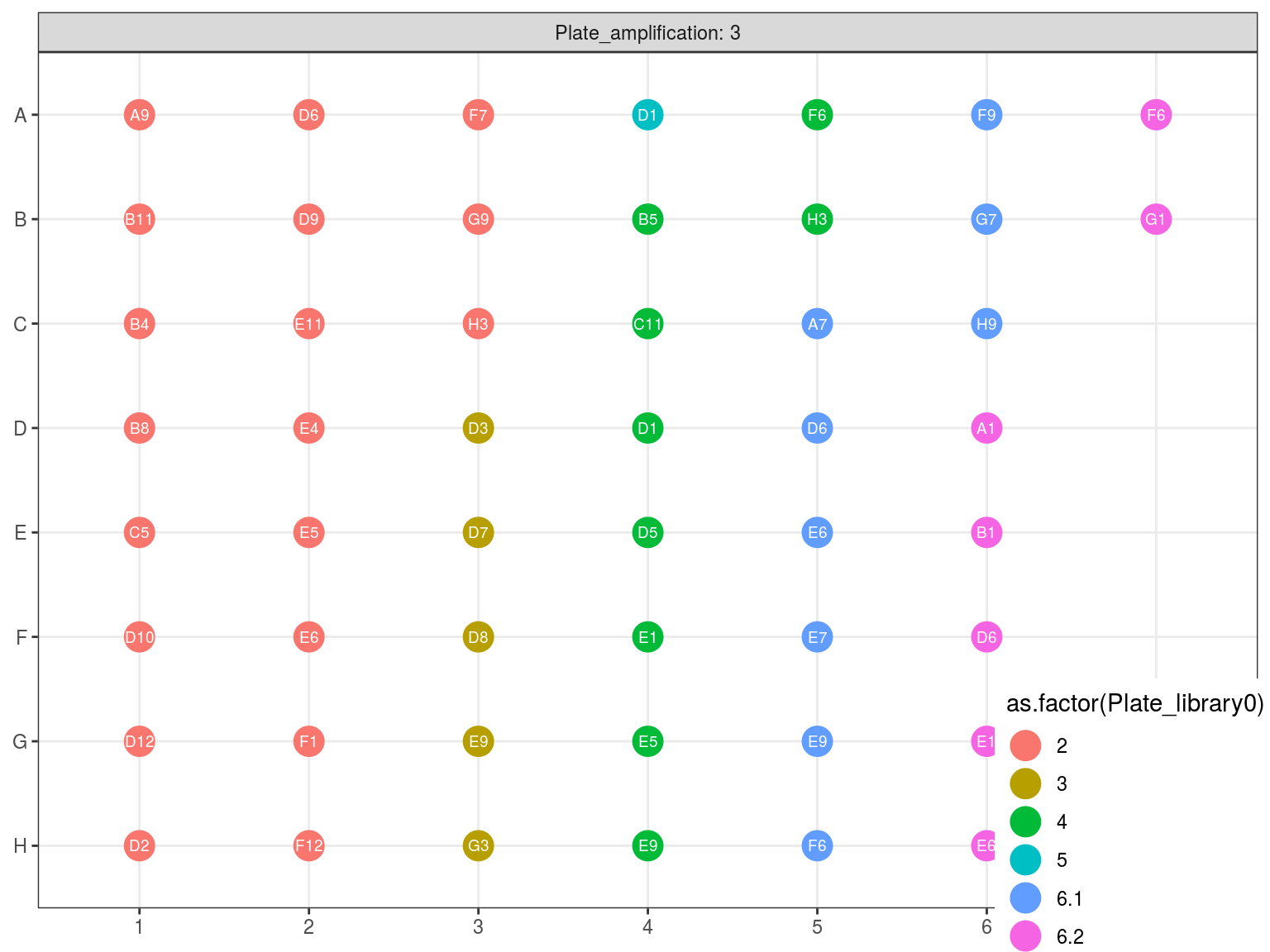Image resolution: width=1270 pixels, height=952 pixels.
Task: Select the green point labeled C11
Action: coord(647,324)
